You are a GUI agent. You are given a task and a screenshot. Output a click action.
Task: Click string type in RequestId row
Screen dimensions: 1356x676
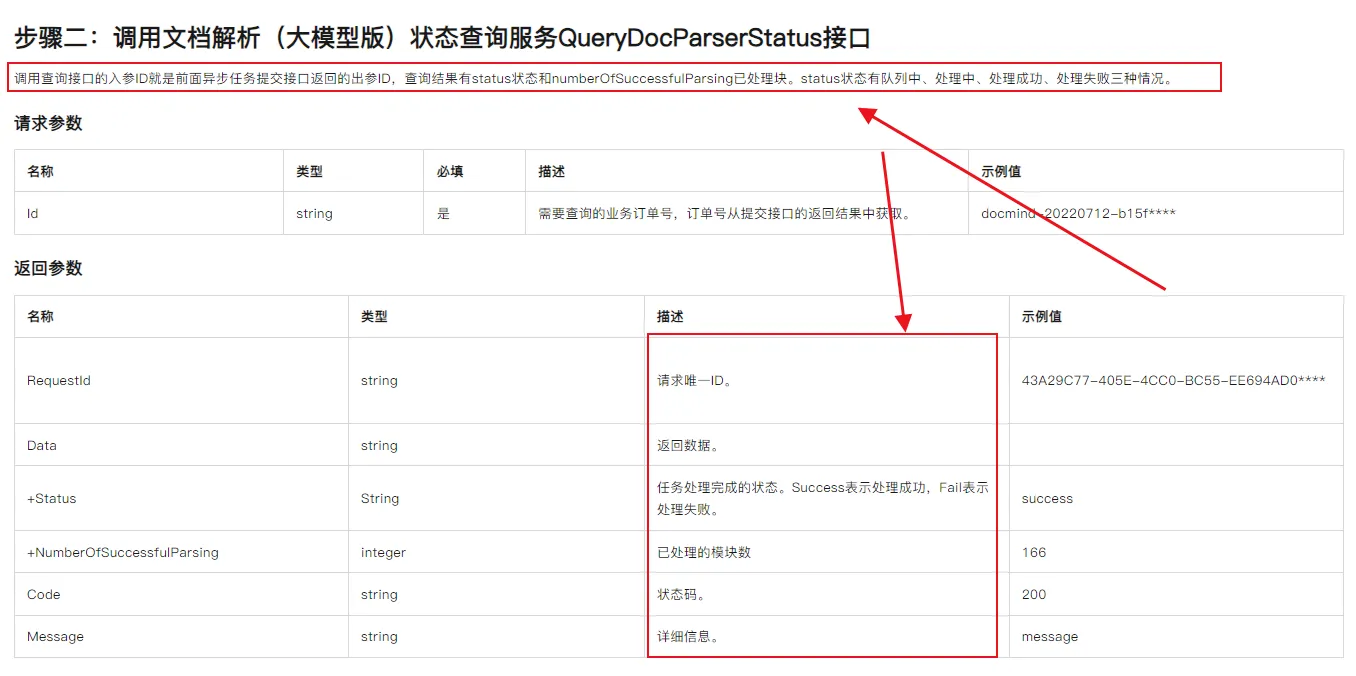coord(379,380)
